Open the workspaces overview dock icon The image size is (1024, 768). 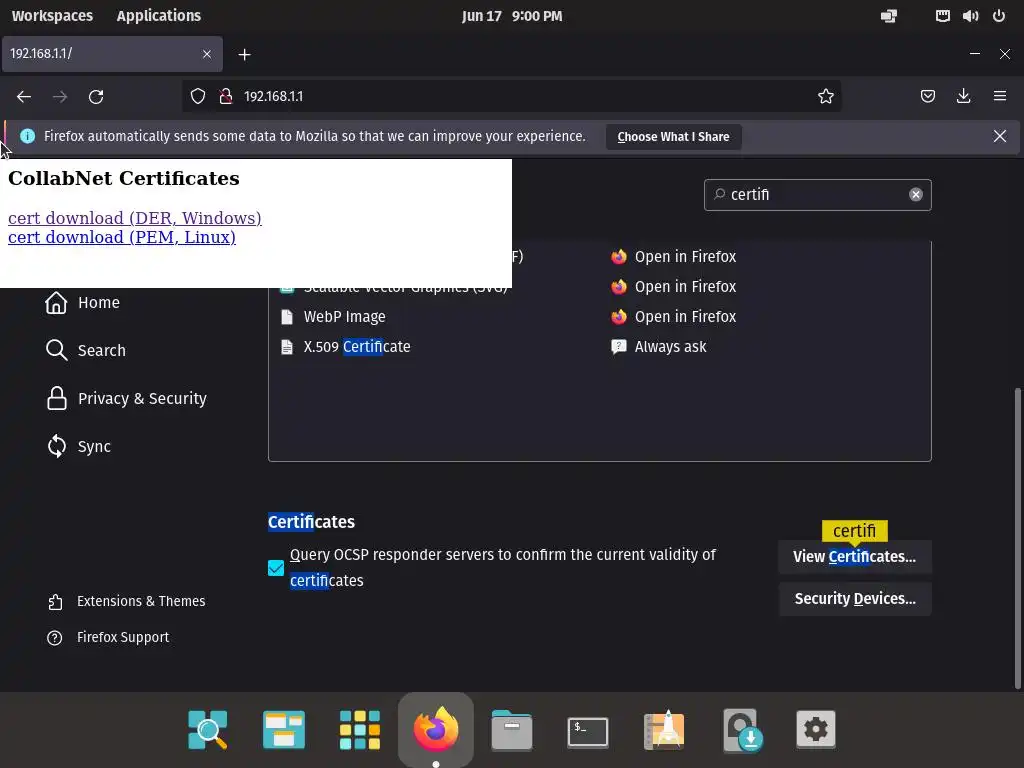[x=283, y=729]
